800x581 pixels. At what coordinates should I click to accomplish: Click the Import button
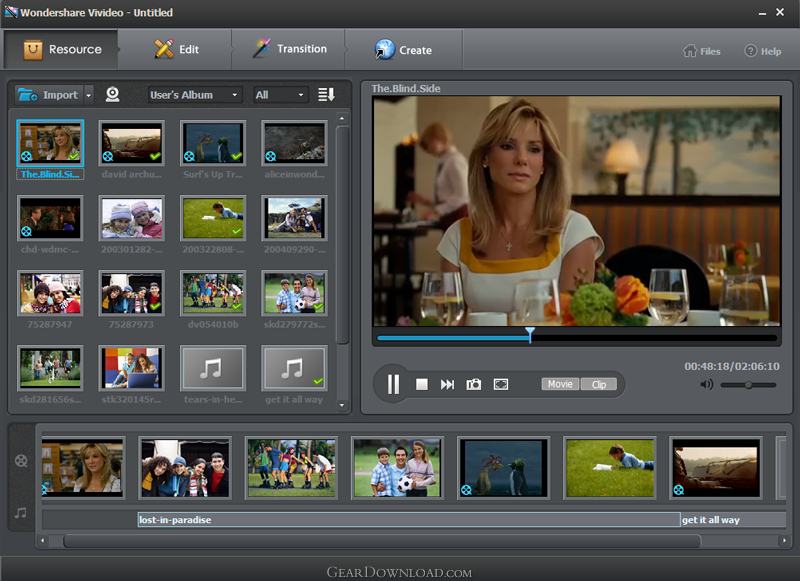(x=48, y=95)
